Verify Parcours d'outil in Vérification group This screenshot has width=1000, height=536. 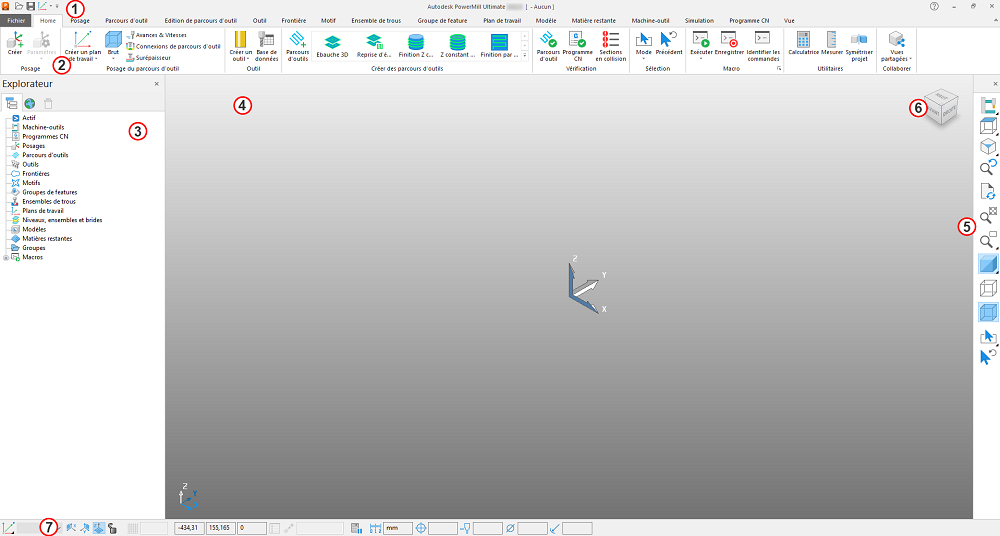[x=548, y=46]
